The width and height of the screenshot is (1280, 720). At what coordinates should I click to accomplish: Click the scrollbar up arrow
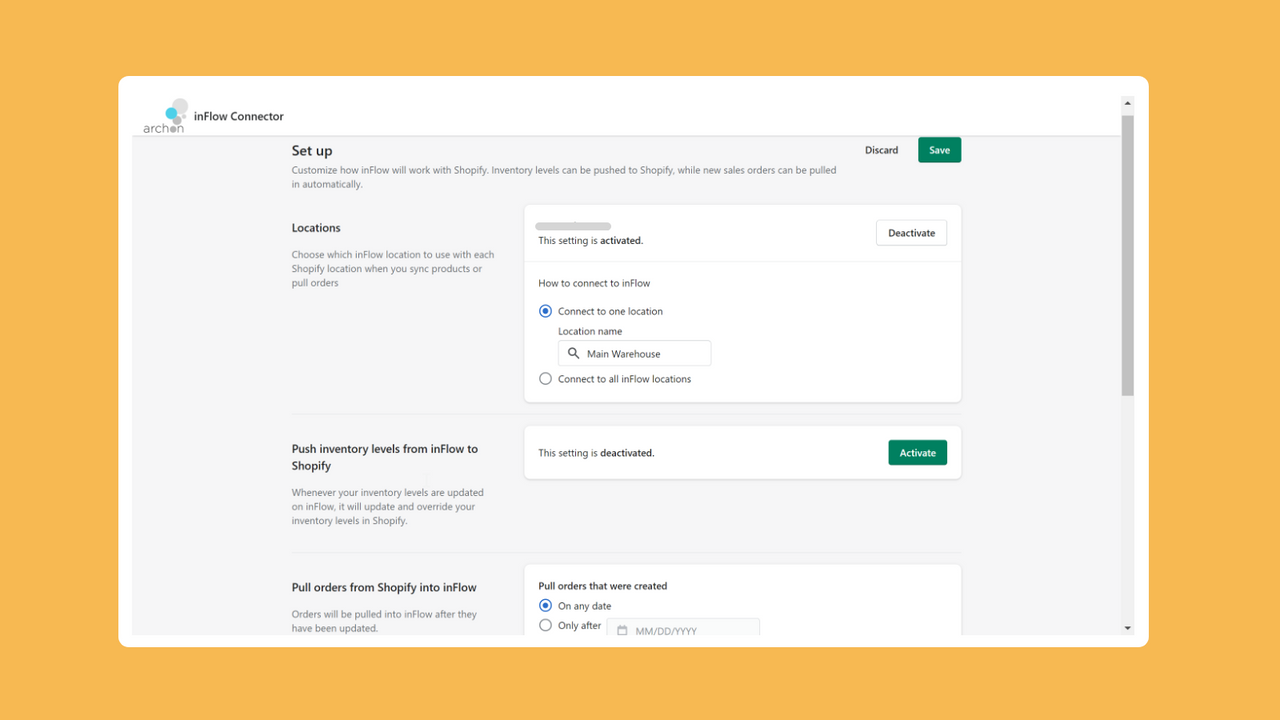tap(1127, 103)
